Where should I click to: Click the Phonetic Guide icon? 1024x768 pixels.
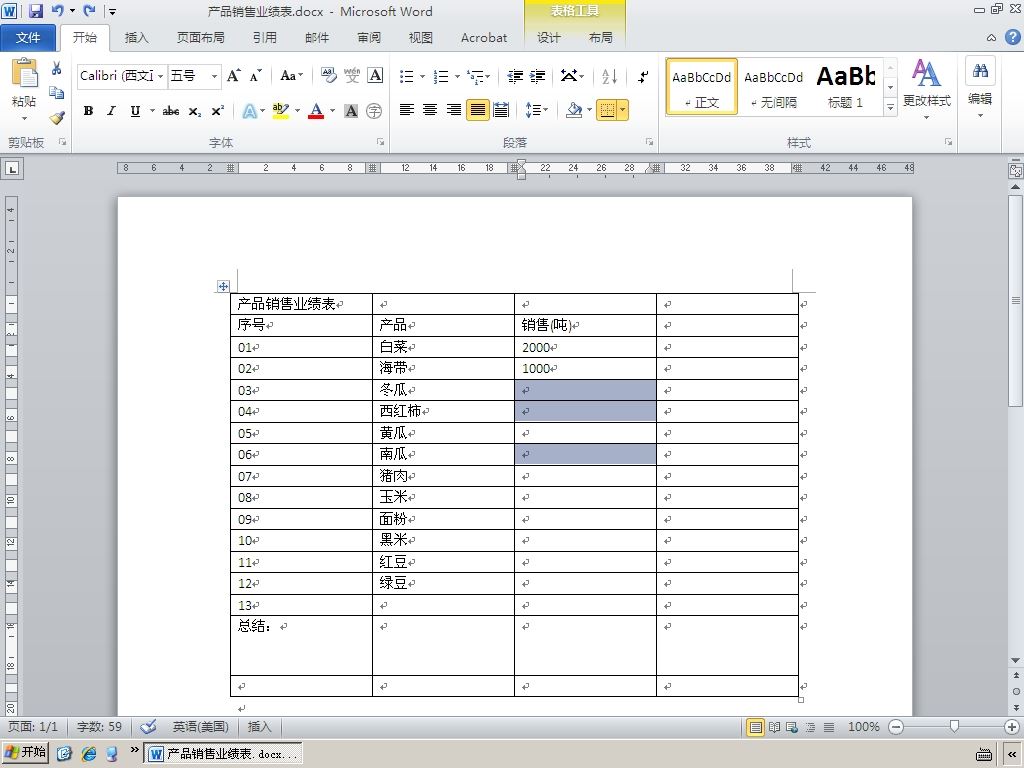(x=352, y=76)
